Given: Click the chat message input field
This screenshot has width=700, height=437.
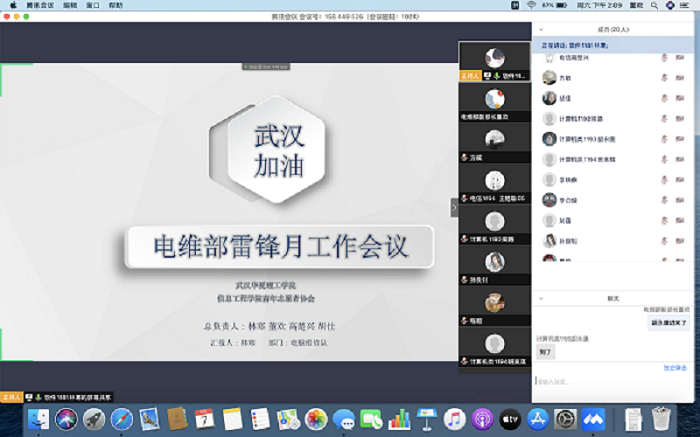Looking at the screenshot, I should tap(612, 382).
